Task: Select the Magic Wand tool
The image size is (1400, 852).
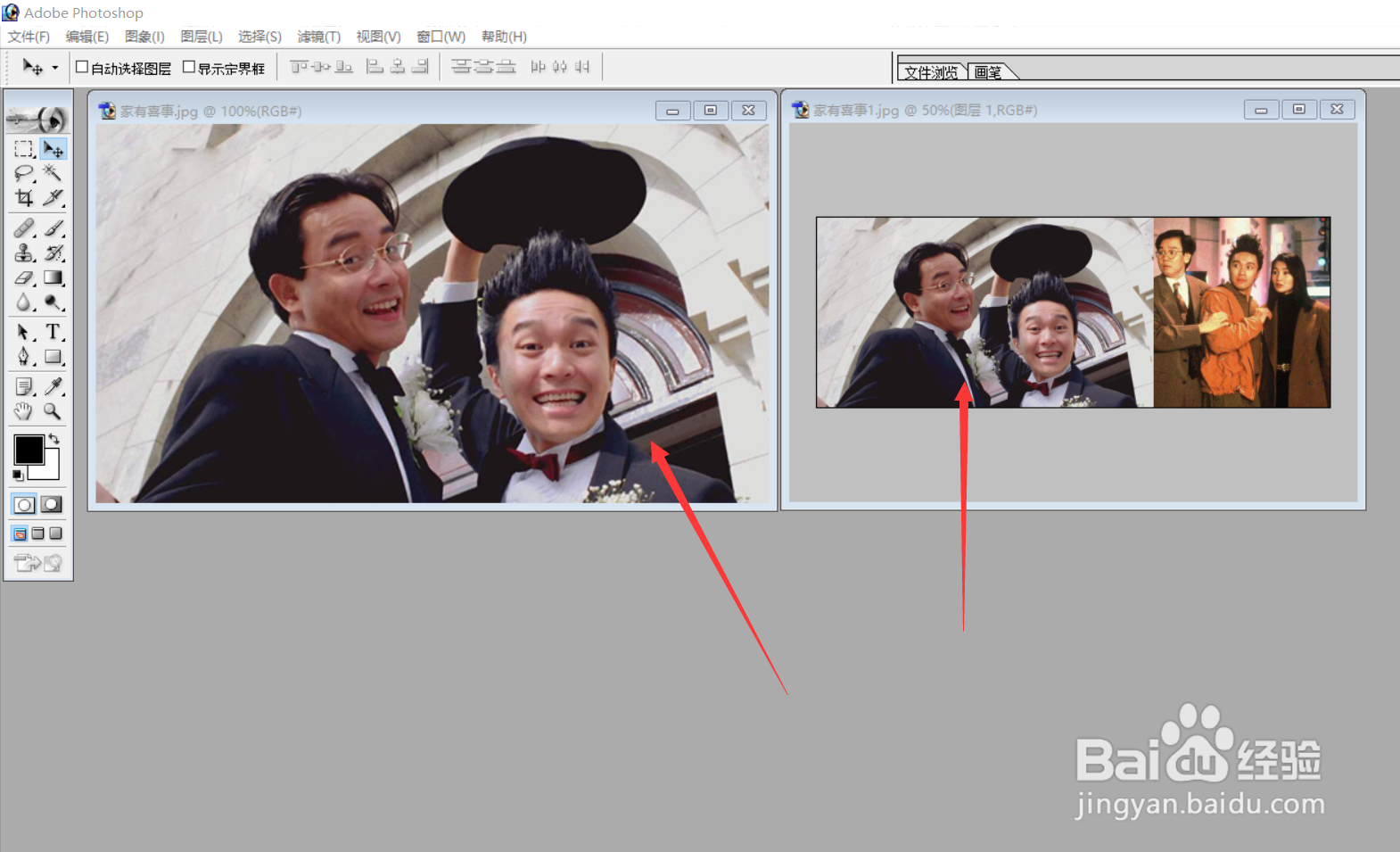Action: 54,173
